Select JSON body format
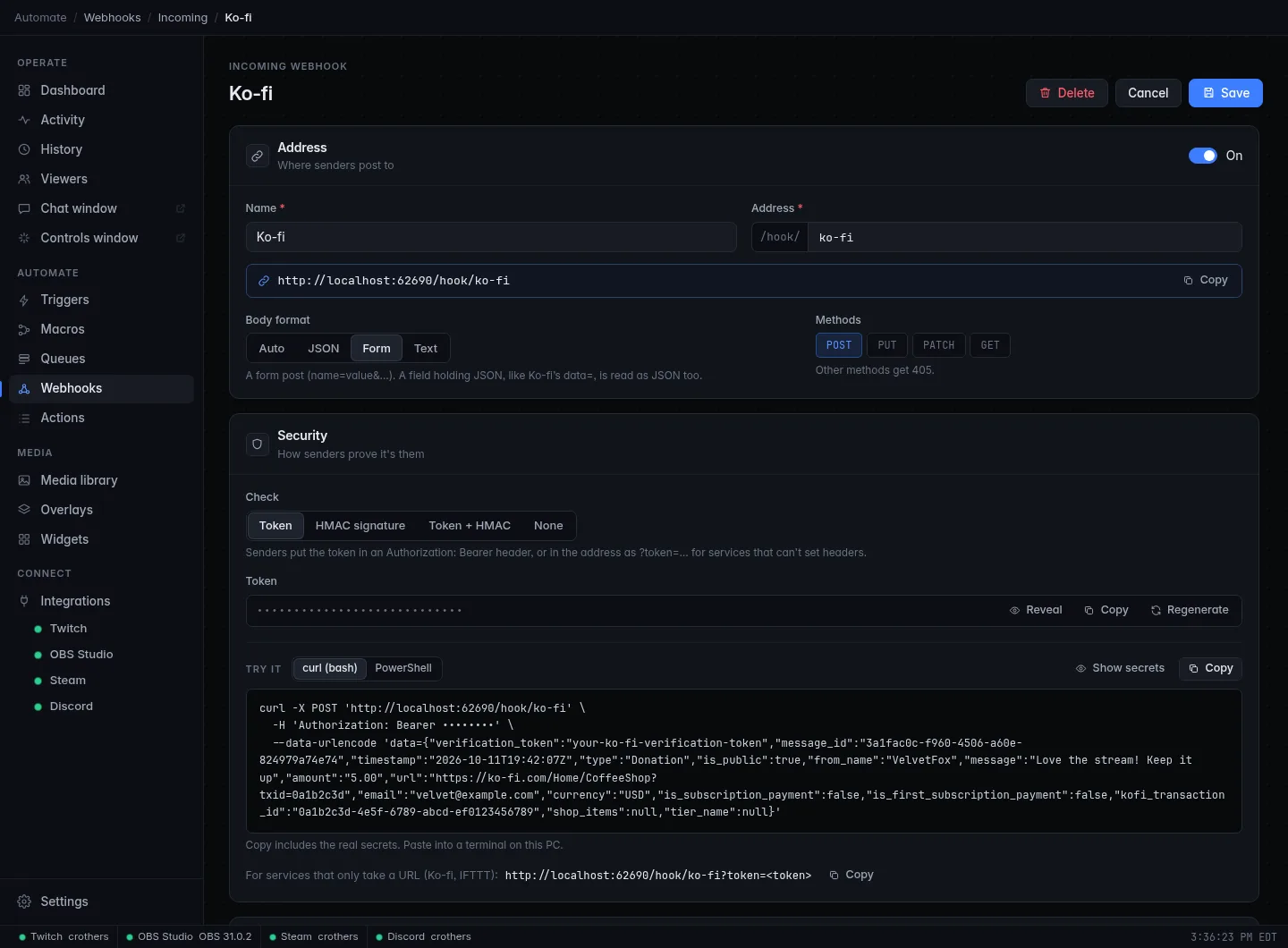 pyautogui.click(x=324, y=348)
